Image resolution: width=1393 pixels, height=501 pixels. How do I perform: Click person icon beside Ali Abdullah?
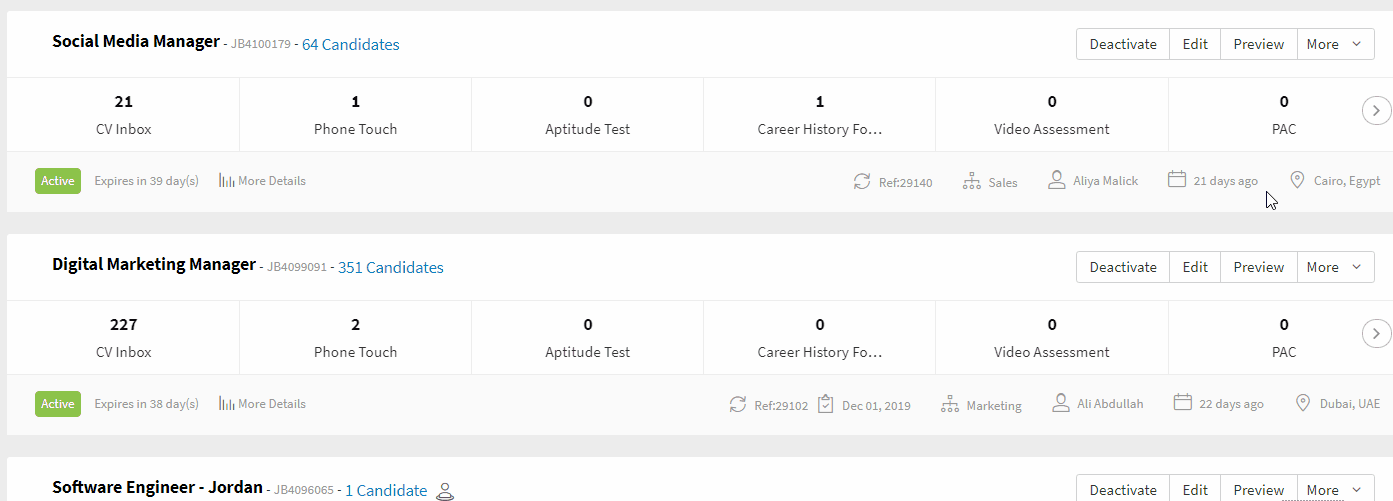1060,403
